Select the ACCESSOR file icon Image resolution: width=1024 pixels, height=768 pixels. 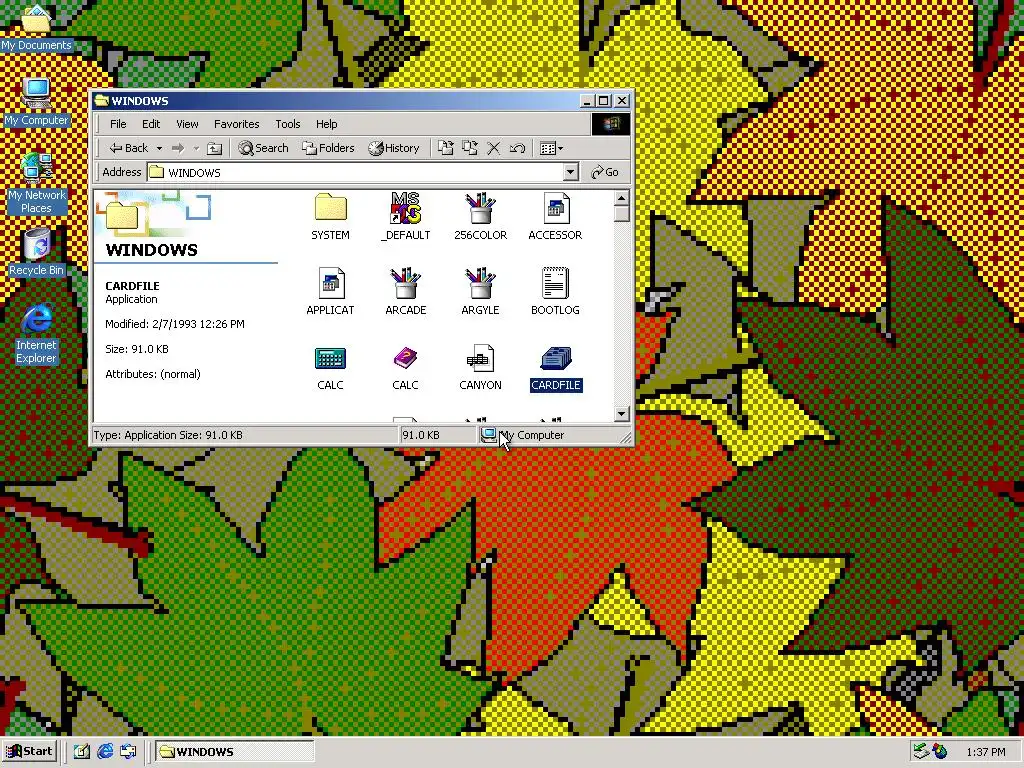[556, 208]
